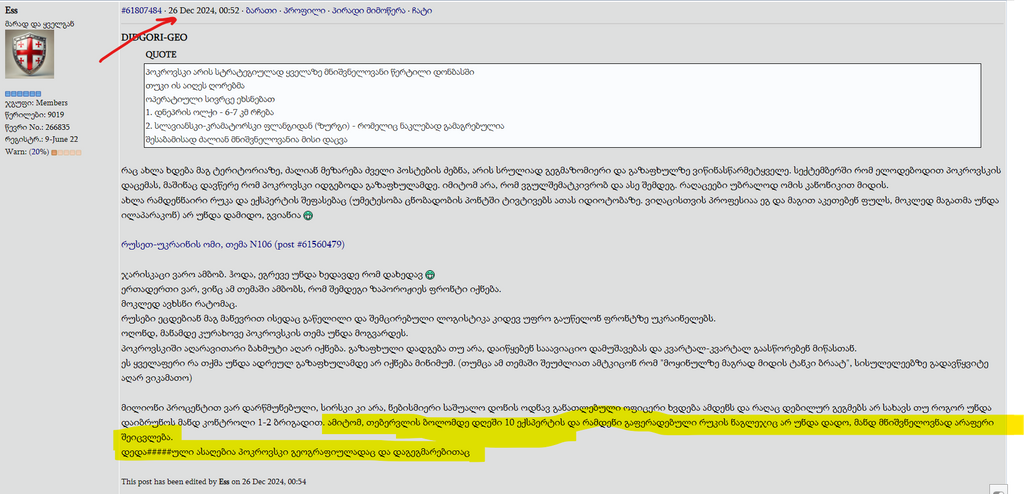The image size is (1024, 494).
Task: Click the ჯგუფი: Members group text
Action: point(37,103)
